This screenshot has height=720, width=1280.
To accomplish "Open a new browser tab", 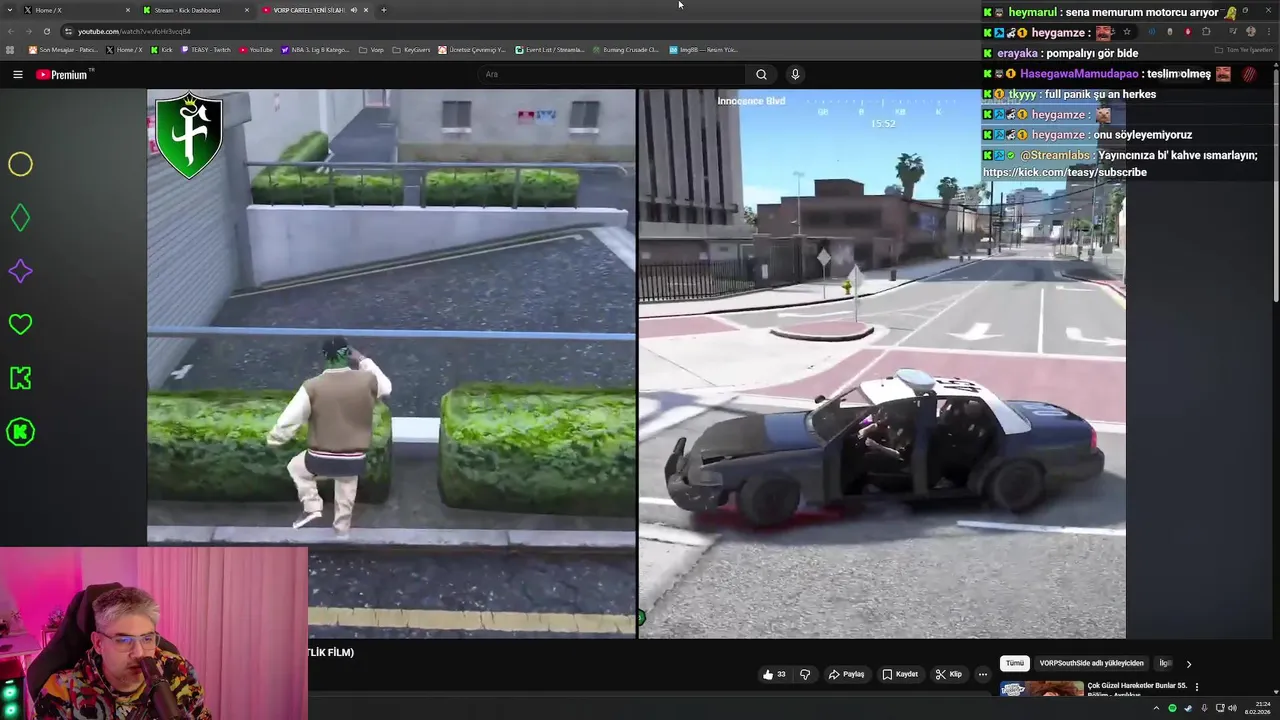I will (383, 10).
